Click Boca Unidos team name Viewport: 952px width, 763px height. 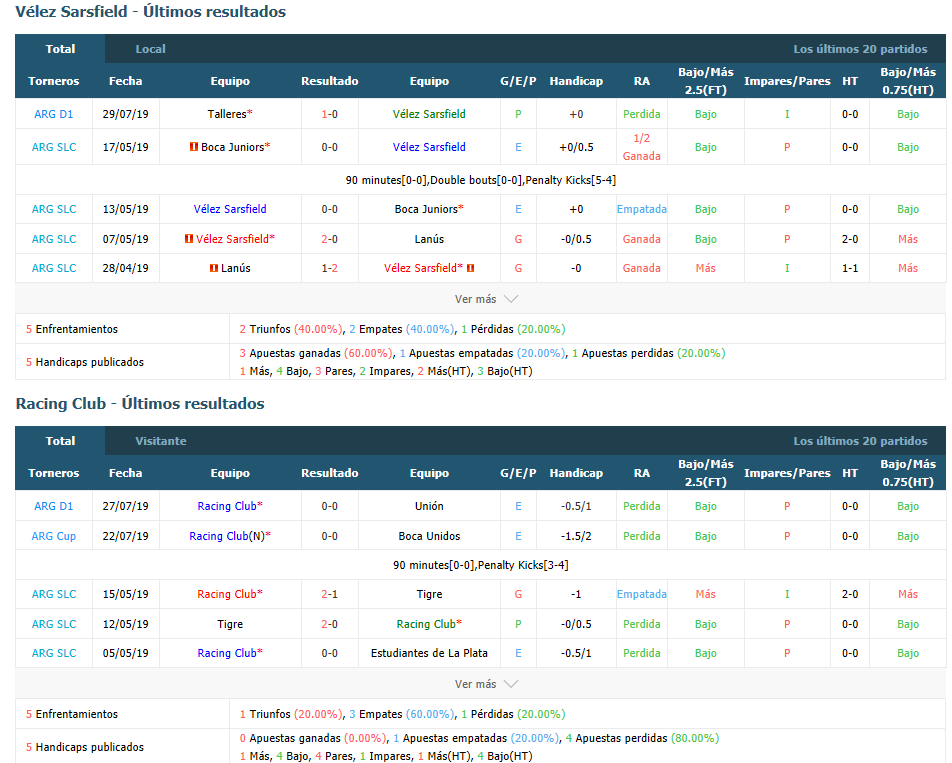429,536
